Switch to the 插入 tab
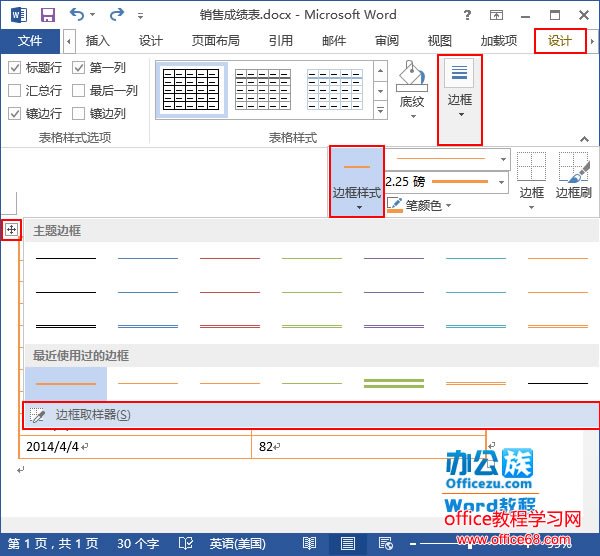Screen dimensions: 600x556 coord(98,41)
